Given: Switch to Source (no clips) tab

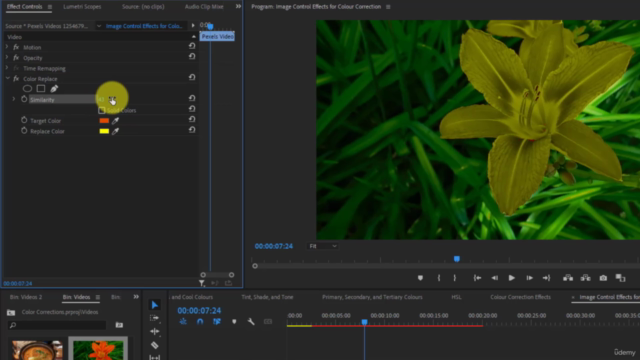Looking at the screenshot, I should point(143,7).
